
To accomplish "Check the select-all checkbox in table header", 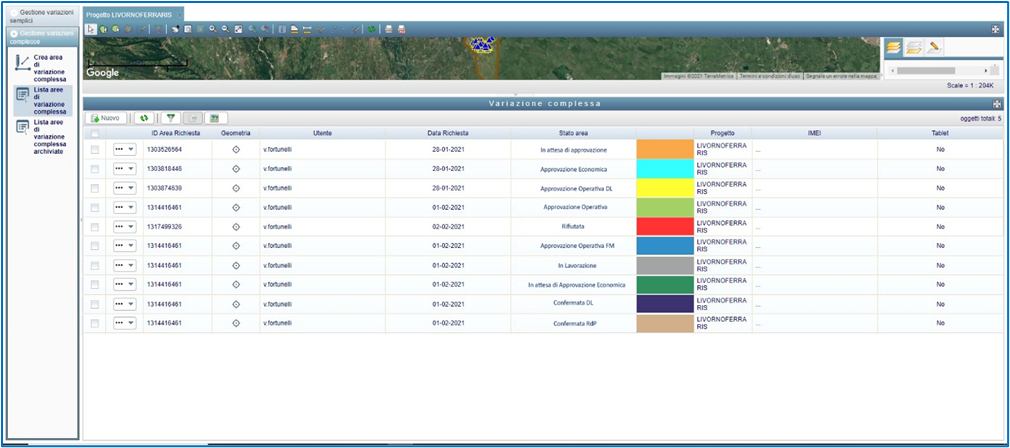I will point(95,132).
